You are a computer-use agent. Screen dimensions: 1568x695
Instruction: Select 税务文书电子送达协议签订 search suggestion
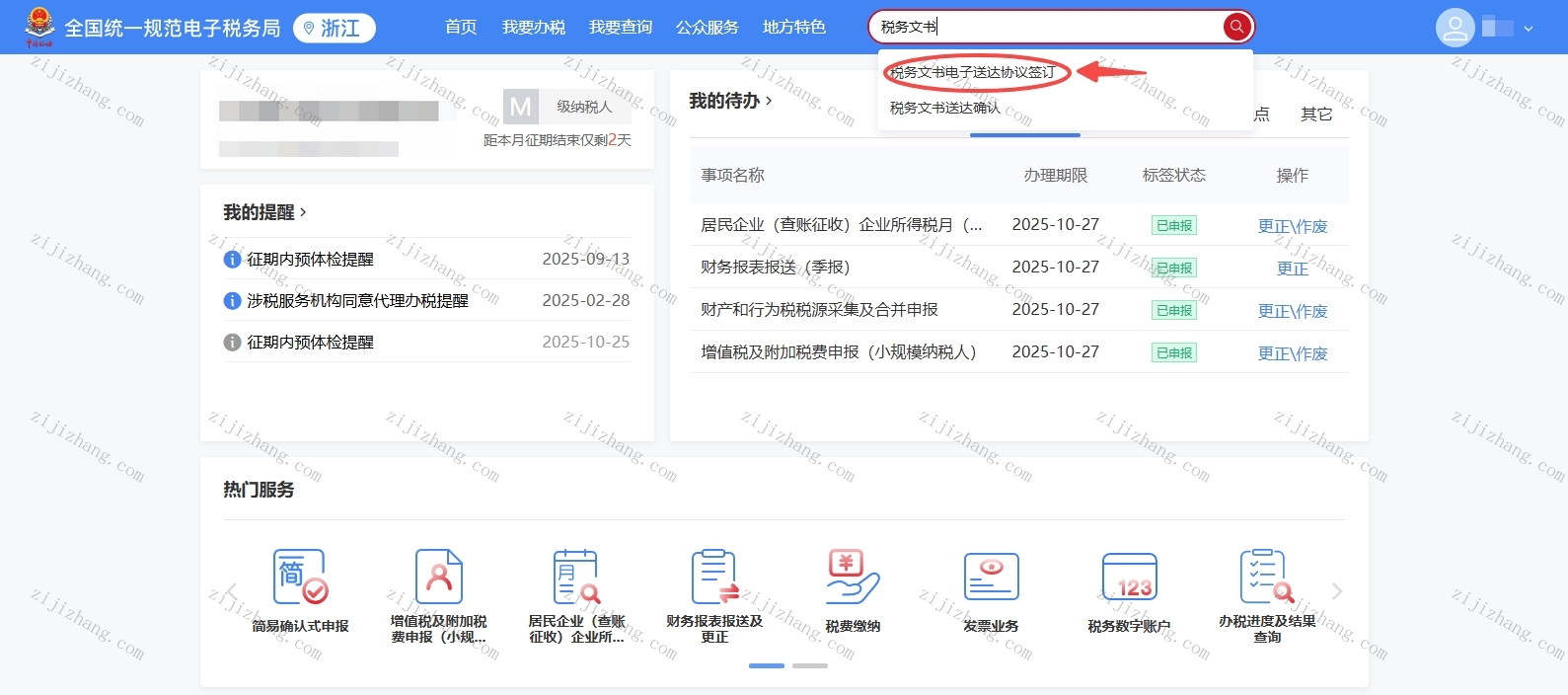972,72
